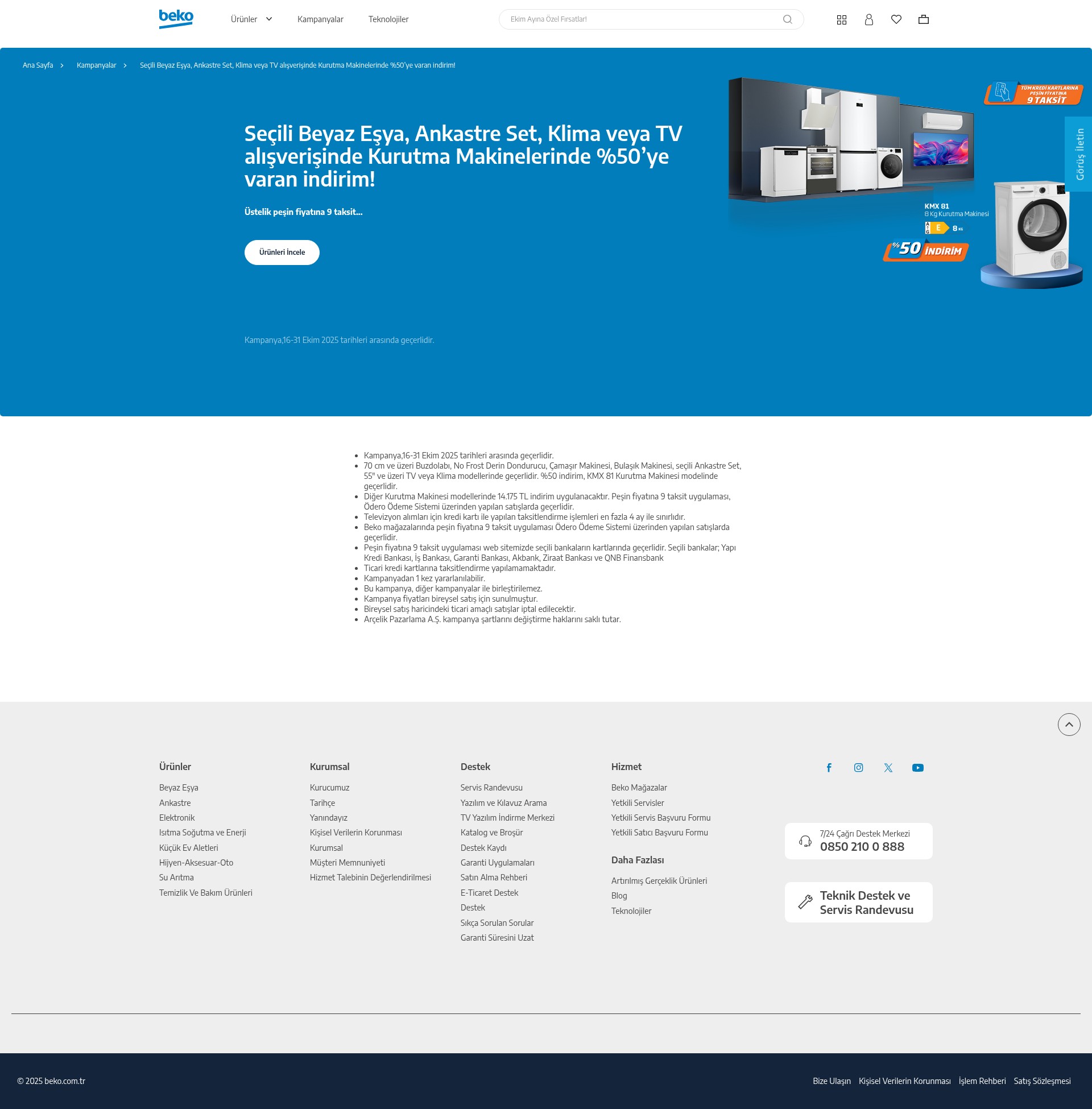Open Ankastre footer link
The width and height of the screenshot is (1092, 1109).
pyautogui.click(x=175, y=803)
